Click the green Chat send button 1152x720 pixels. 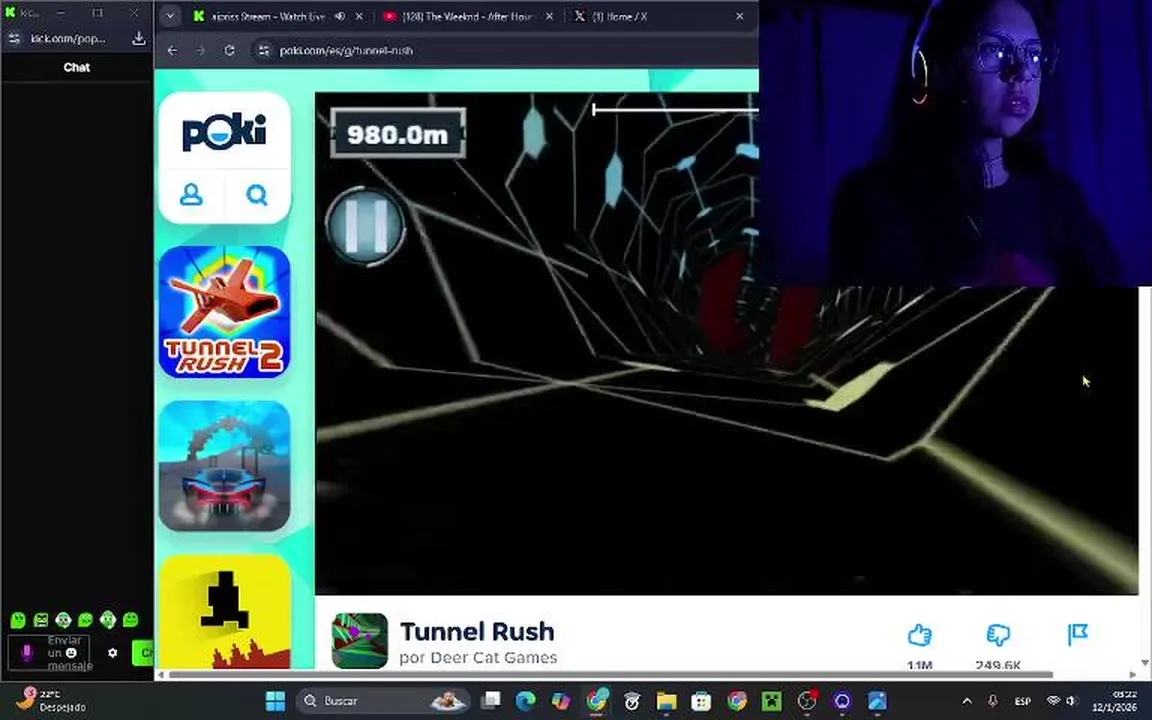pyautogui.click(x=143, y=652)
